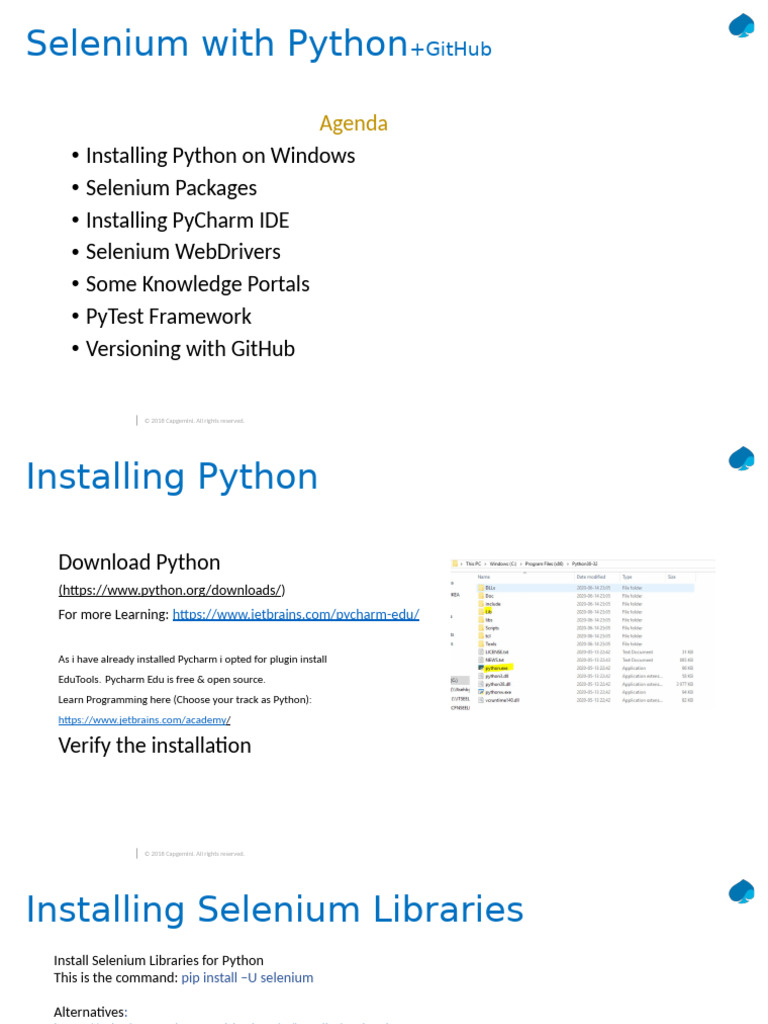Select 'Some Knowledge Portals' bullet
The width and height of the screenshot is (768, 1024).
pos(198,284)
